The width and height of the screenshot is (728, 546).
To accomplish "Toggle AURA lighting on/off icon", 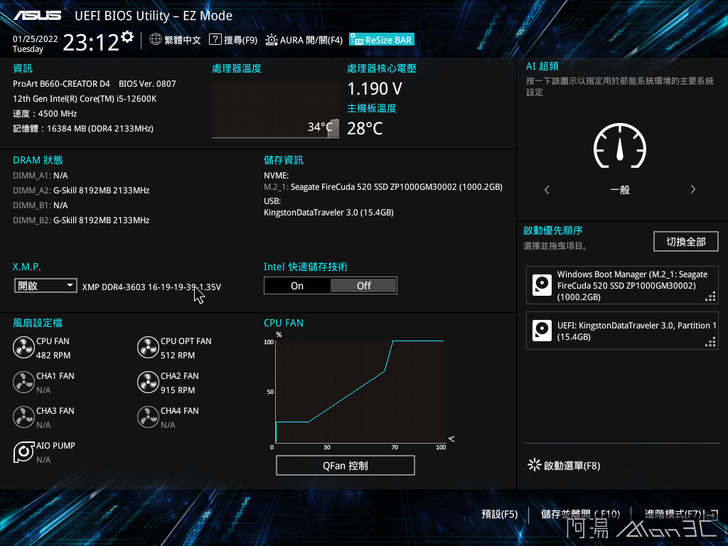I will 271,40.
